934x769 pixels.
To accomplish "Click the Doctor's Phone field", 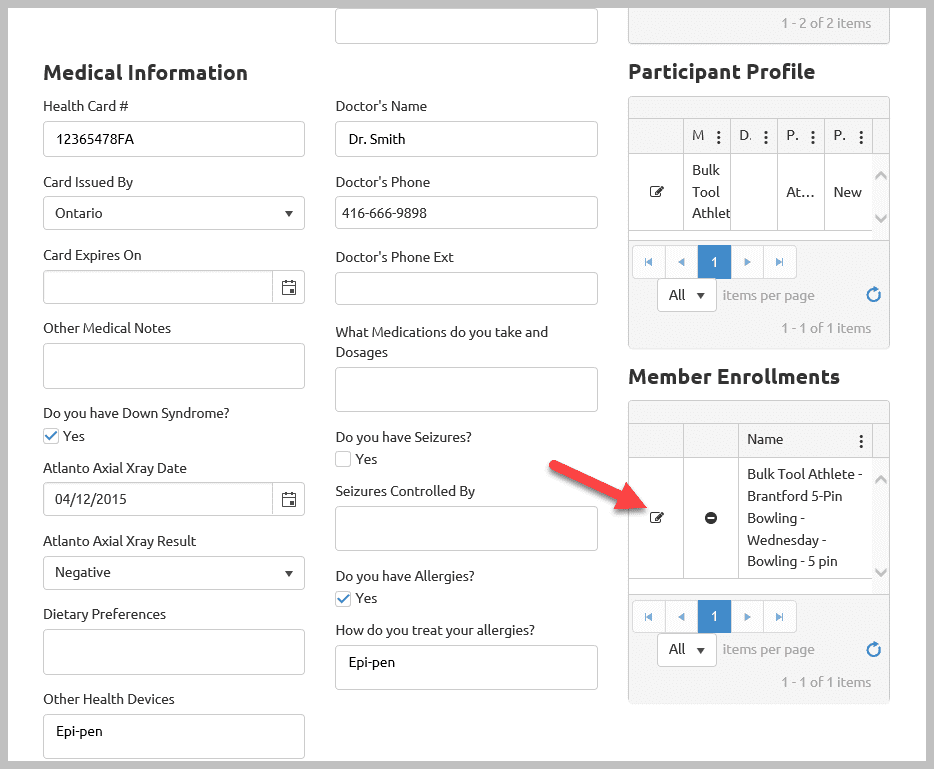I will point(466,213).
